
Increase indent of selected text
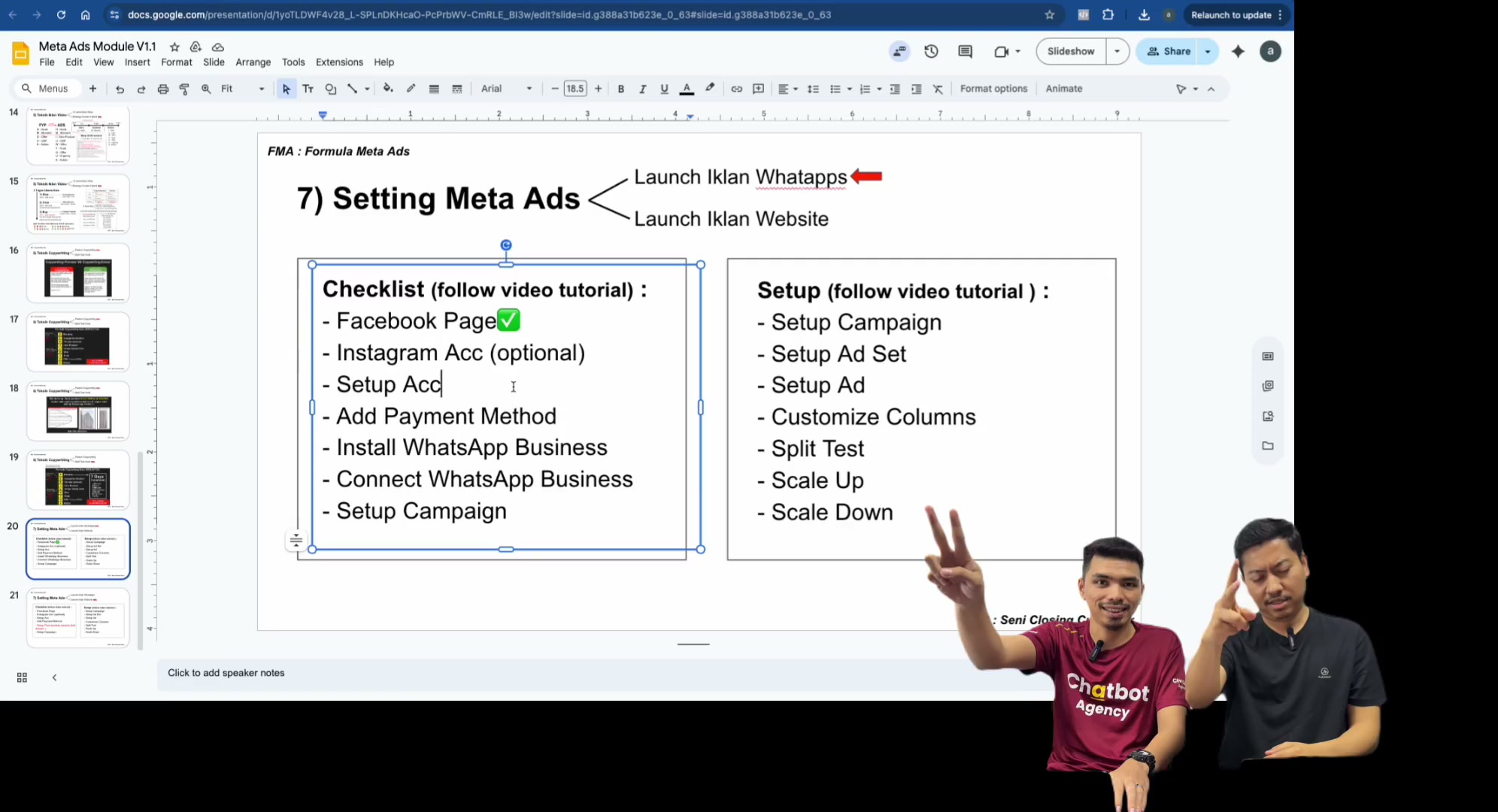coord(916,89)
